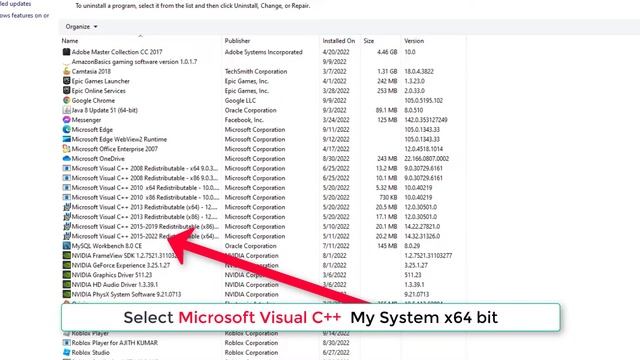Click TechSmith Corporation publisher cell
This screenshot has width=640, height=360.
[x=256, y=71]
